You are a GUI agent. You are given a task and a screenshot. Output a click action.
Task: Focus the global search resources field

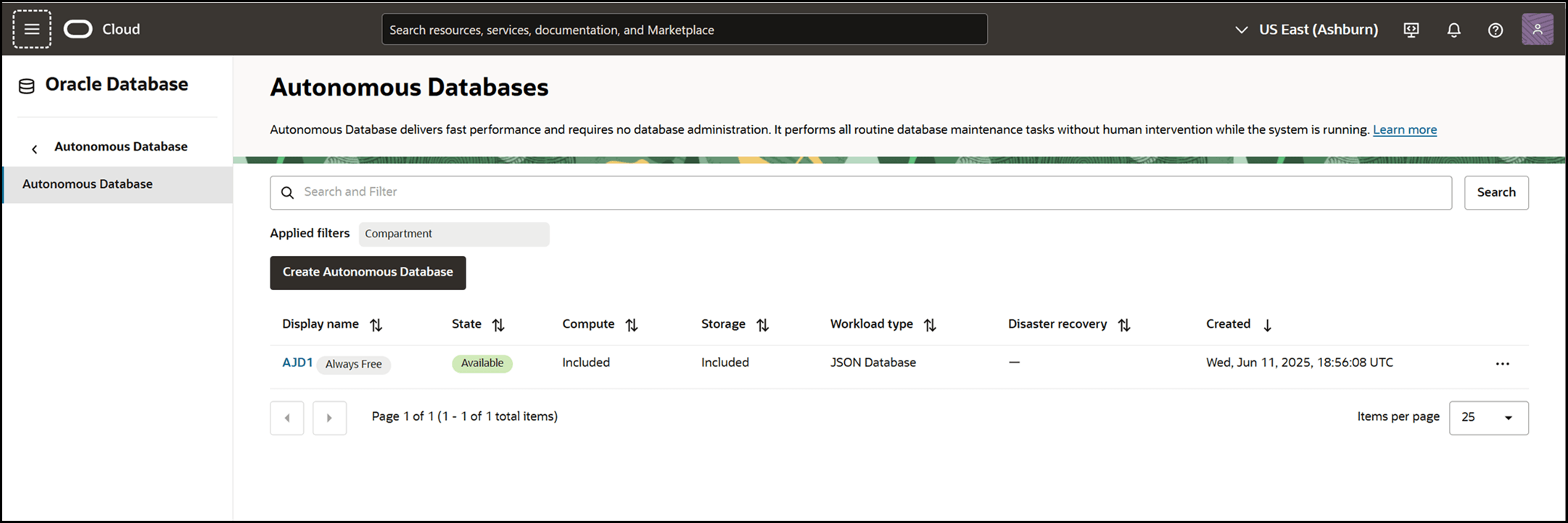click(685, 30)
